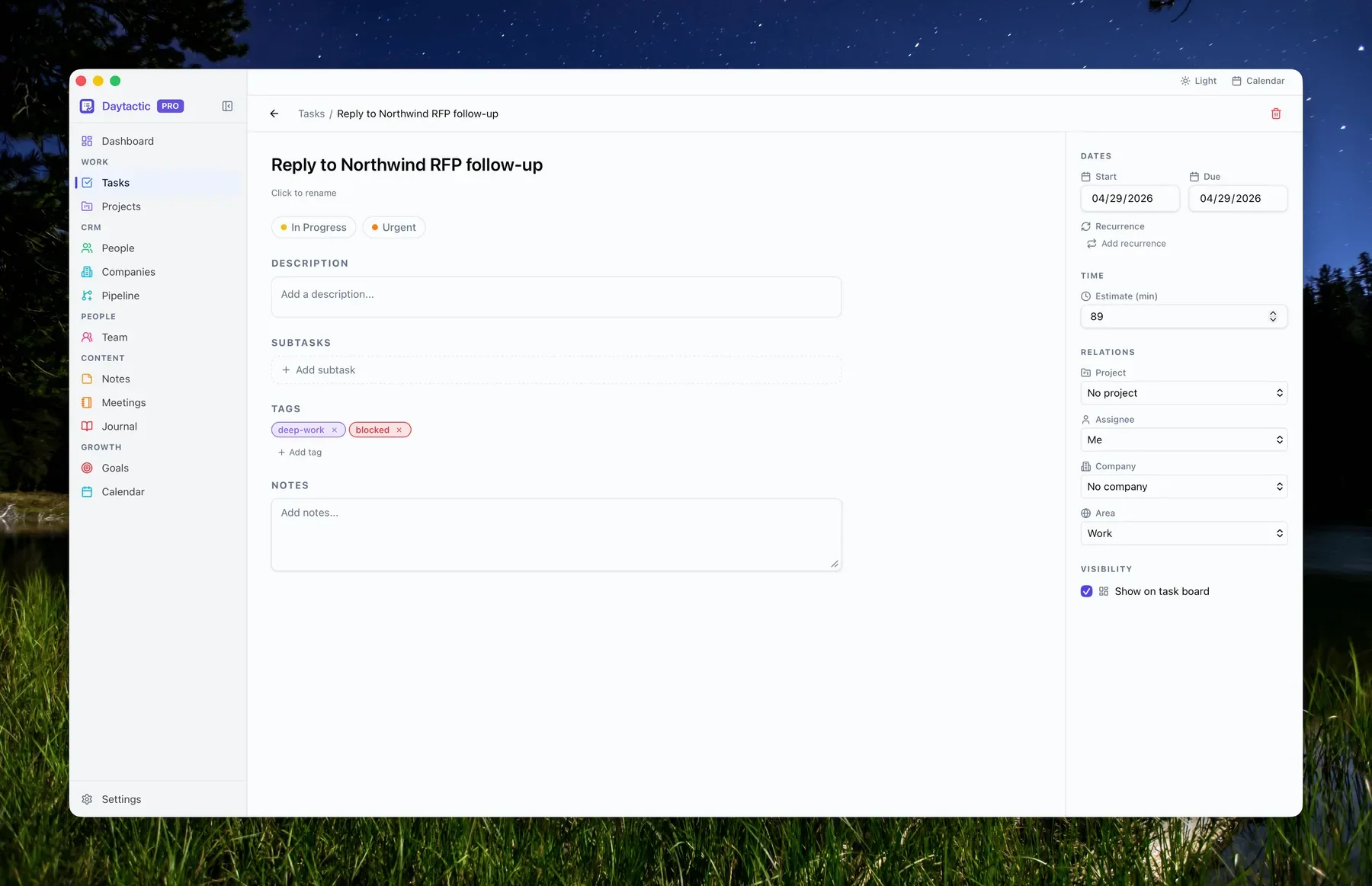Open the Company dropdown showing No company
Viewport: 1372px width, 886px height.
tap(1184, 487)
